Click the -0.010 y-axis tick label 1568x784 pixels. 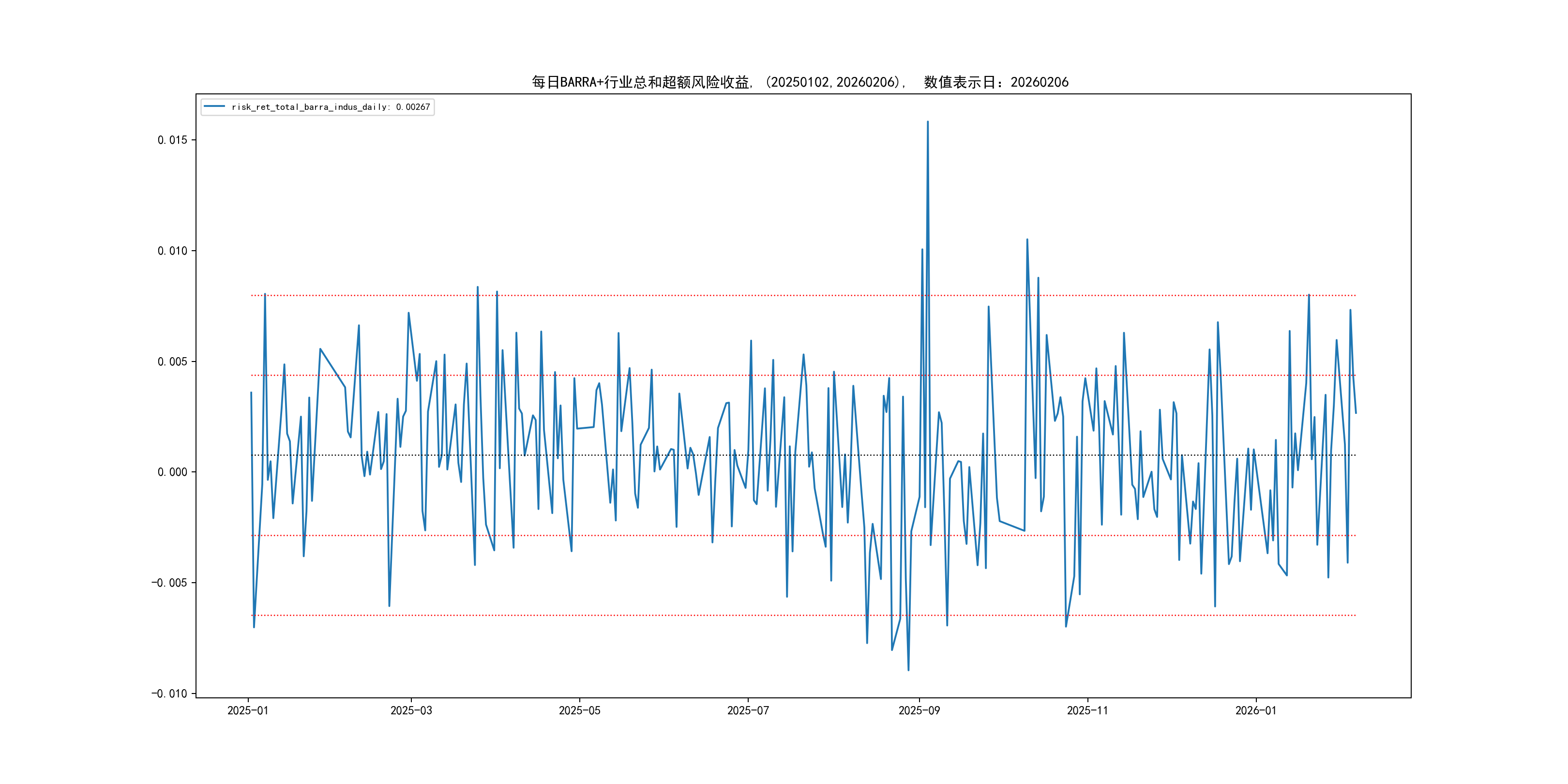(x=169, y=694)
